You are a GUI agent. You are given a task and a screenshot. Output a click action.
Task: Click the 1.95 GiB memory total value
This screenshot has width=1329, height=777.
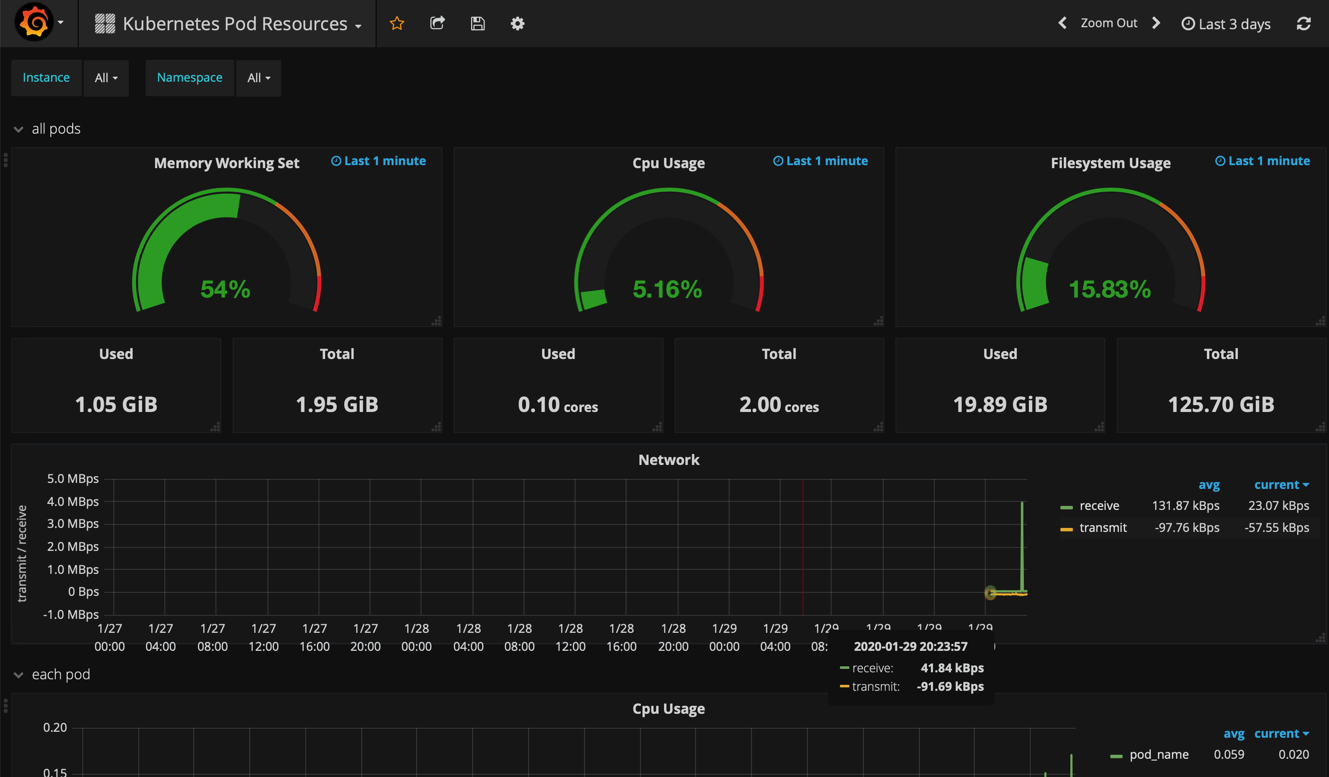click(337, 404)
